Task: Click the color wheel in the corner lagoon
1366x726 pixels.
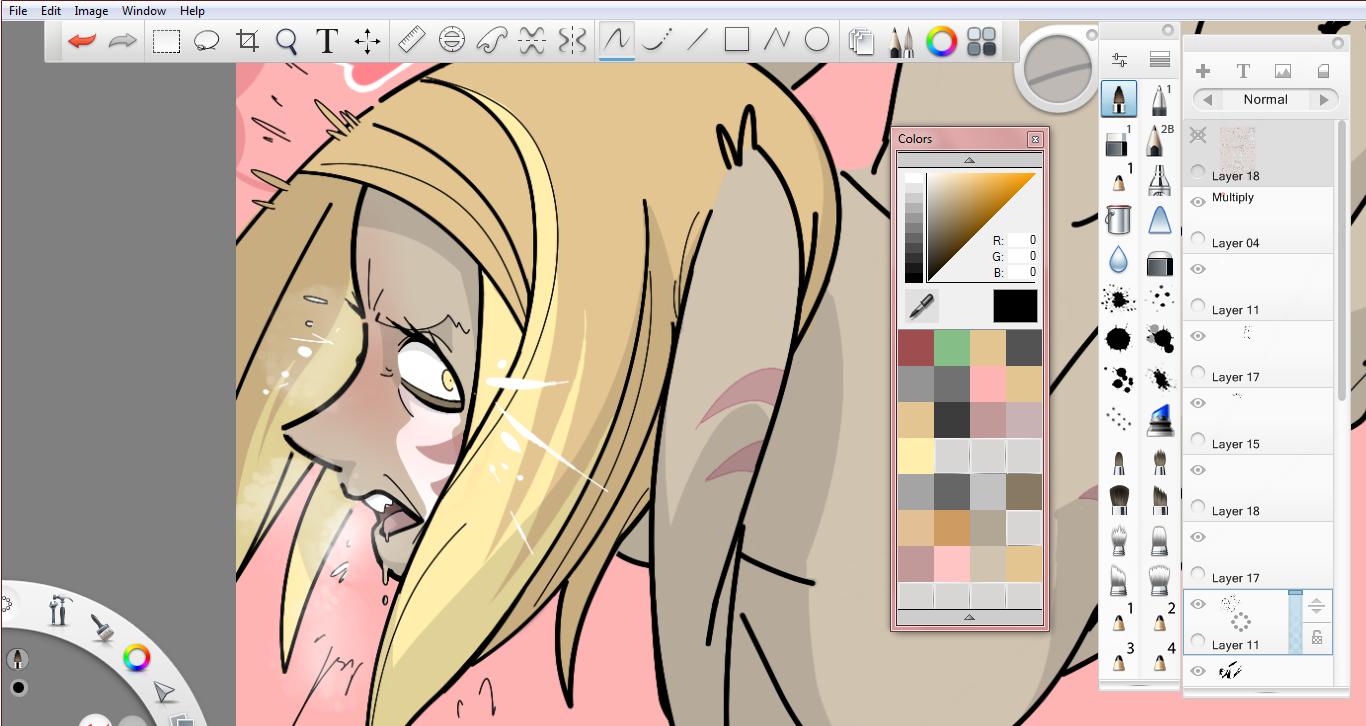Action: (136, 657)
